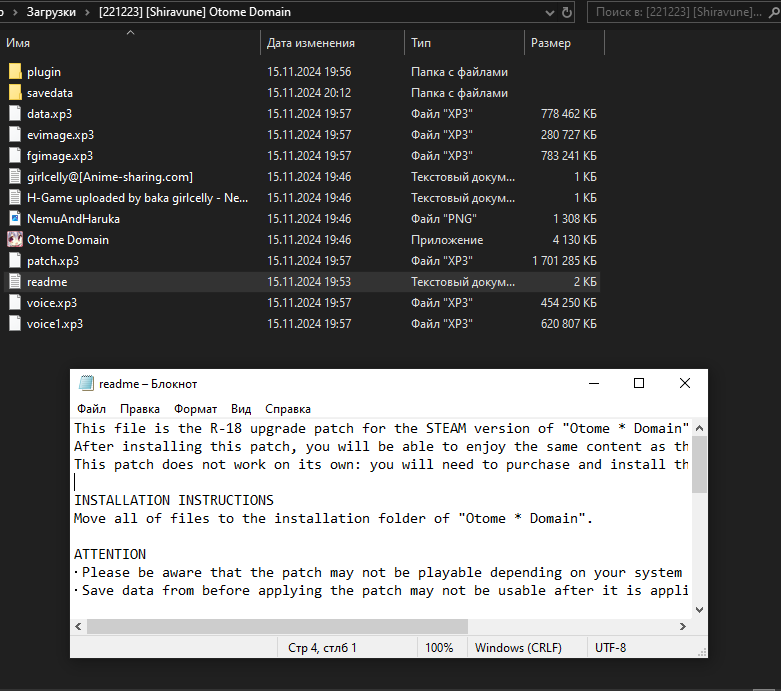
Task: Click the Файл "PNG" type cell
Action: pos(443,219)
